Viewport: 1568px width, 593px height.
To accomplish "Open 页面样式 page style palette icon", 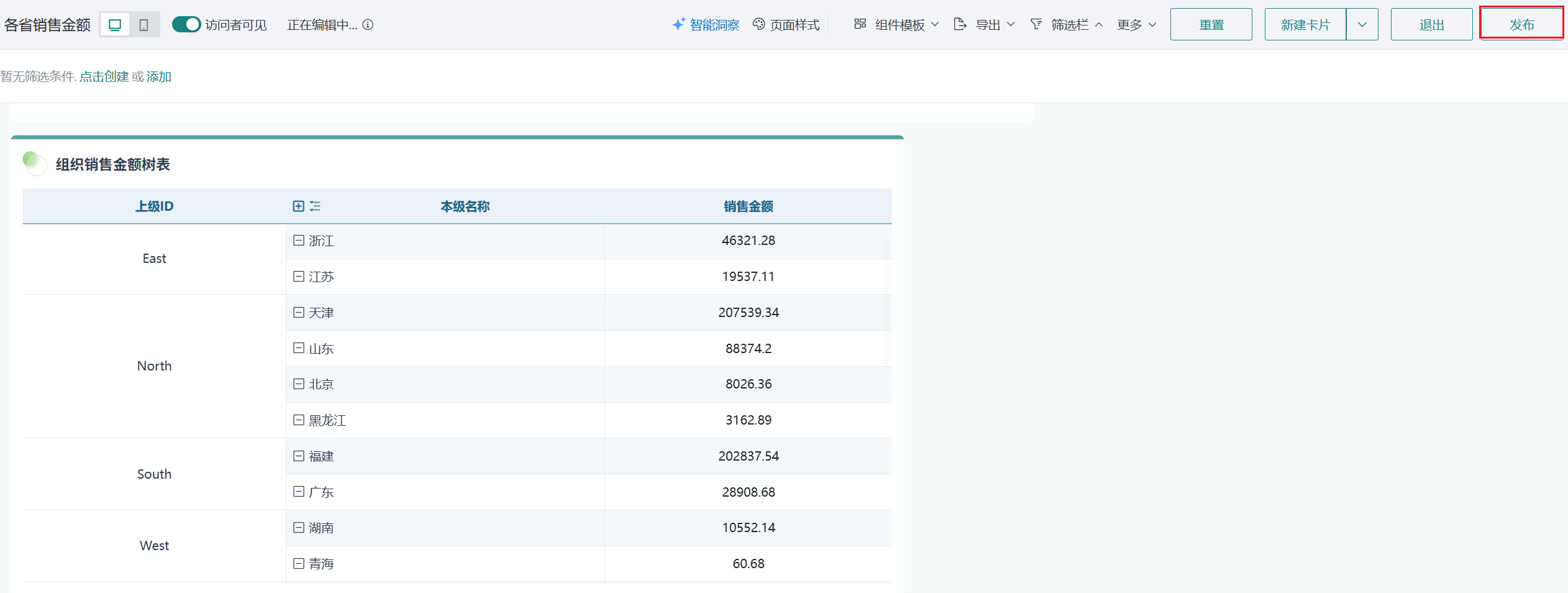I will tap(759, 24).
